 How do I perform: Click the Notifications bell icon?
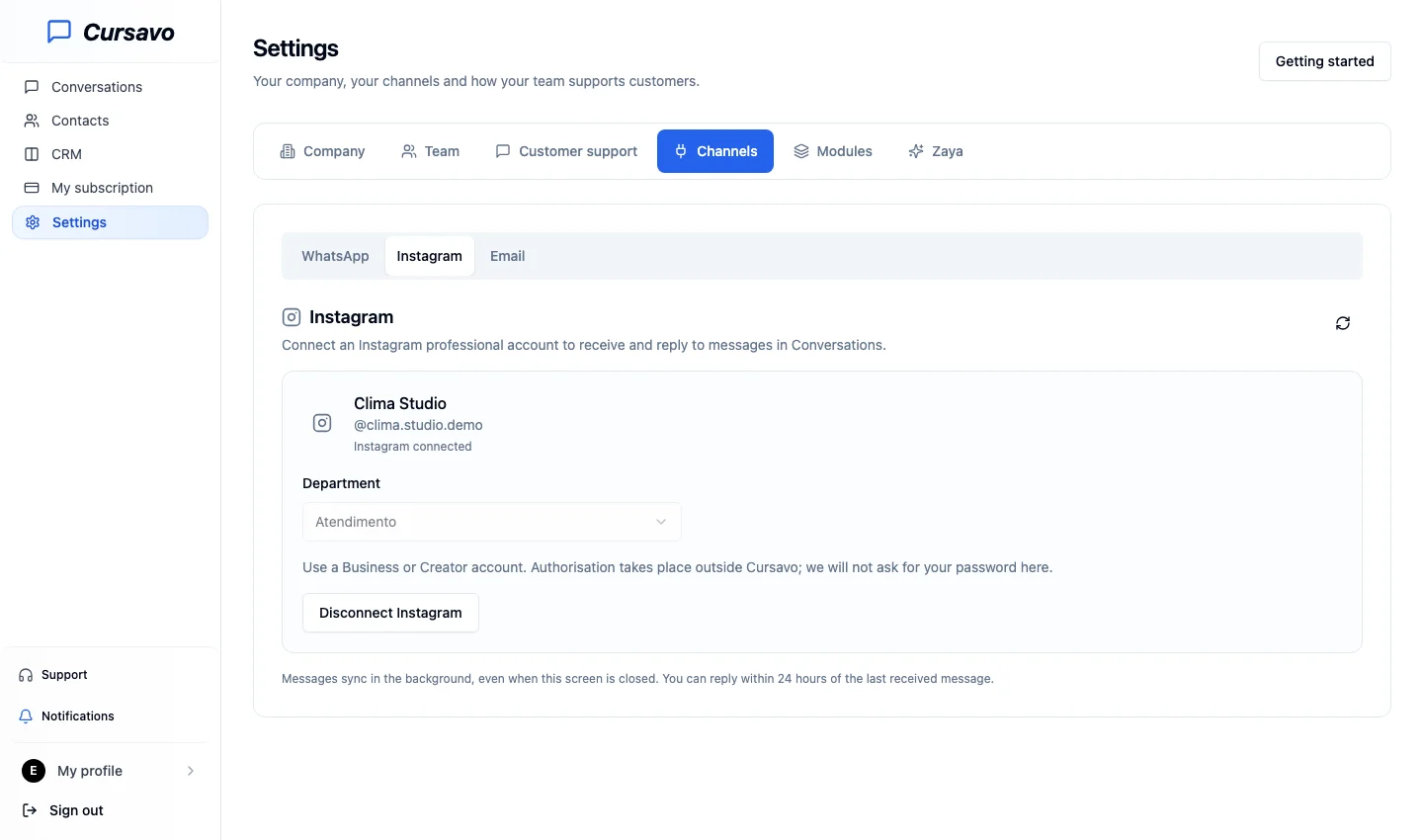[26, 716]
